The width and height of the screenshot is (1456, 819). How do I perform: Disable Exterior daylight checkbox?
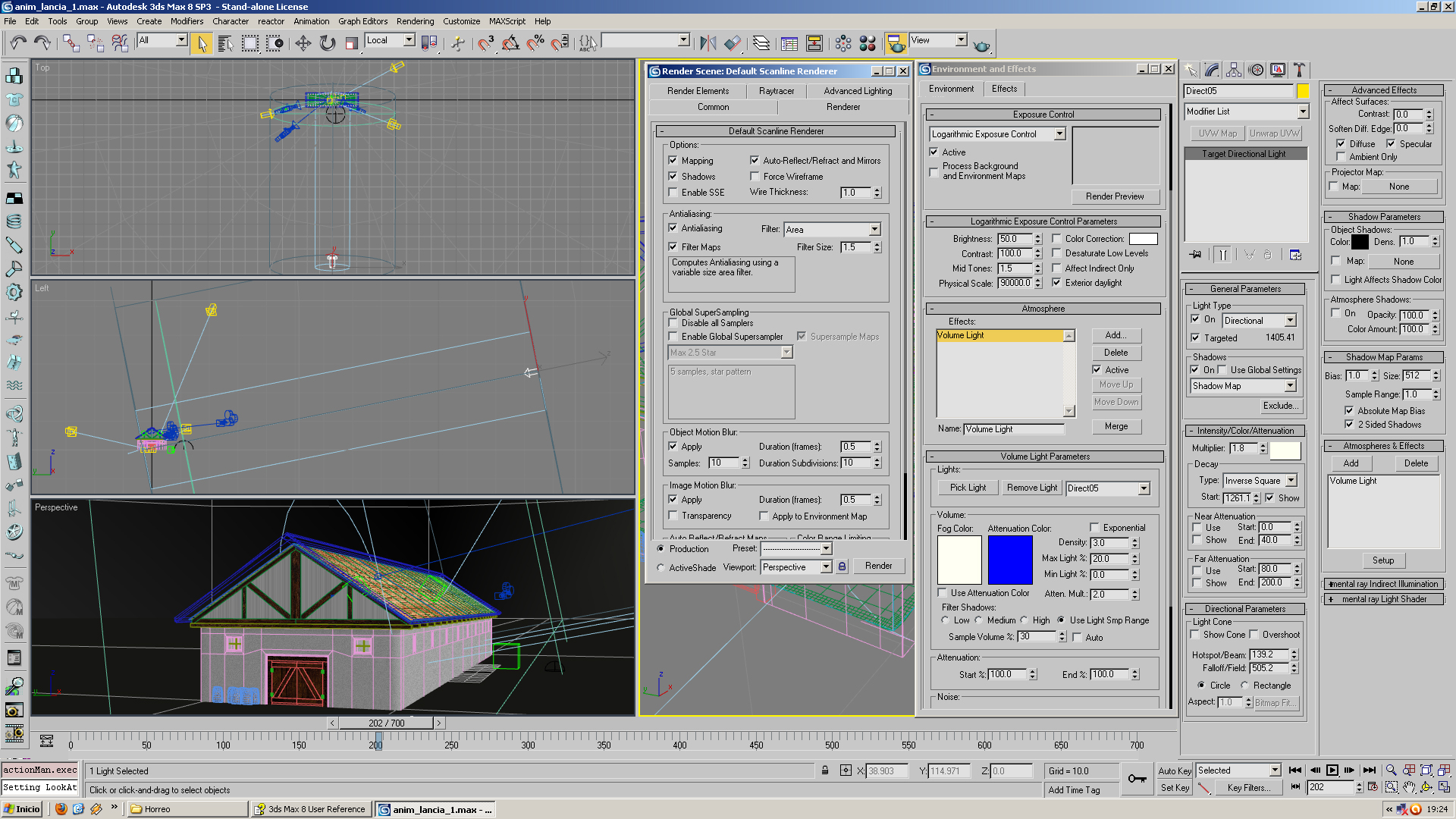1056,283
